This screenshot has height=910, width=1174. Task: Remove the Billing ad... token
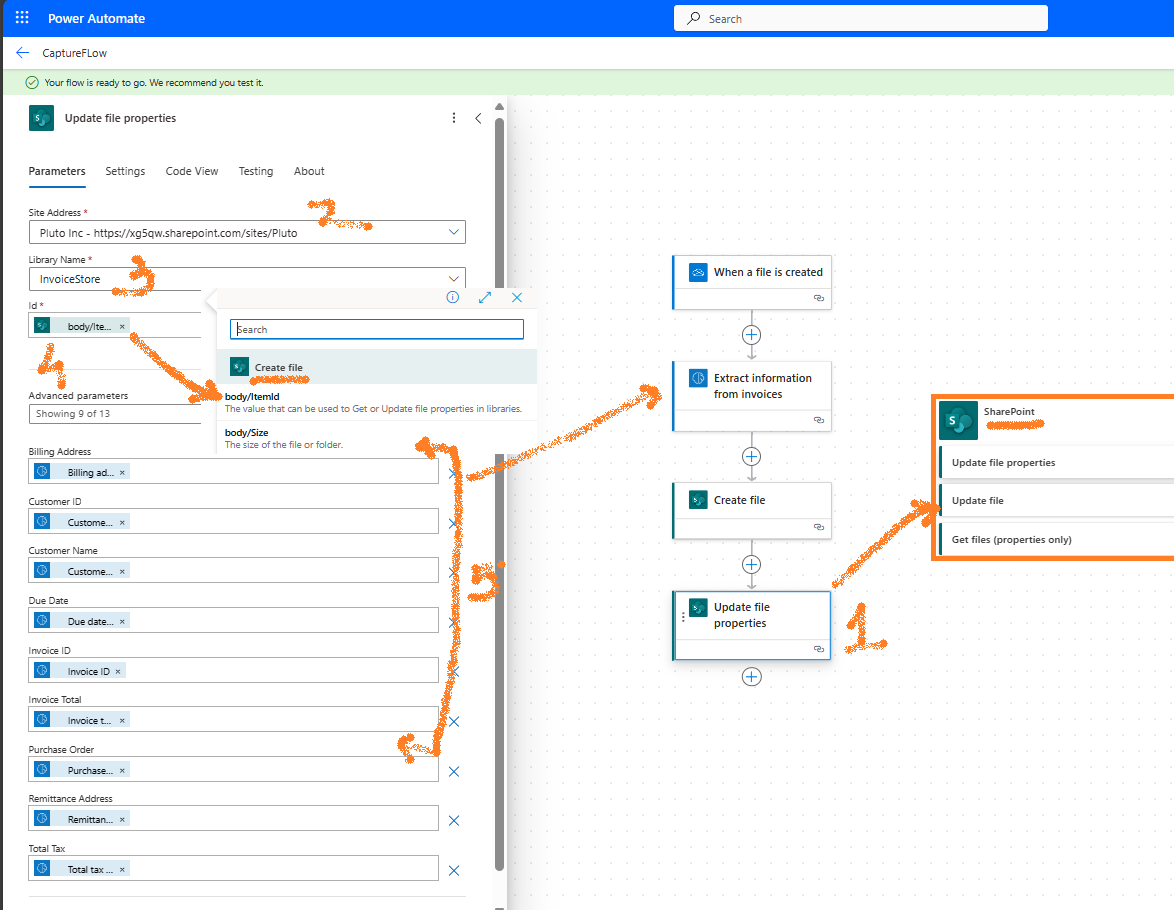(122, 473)
